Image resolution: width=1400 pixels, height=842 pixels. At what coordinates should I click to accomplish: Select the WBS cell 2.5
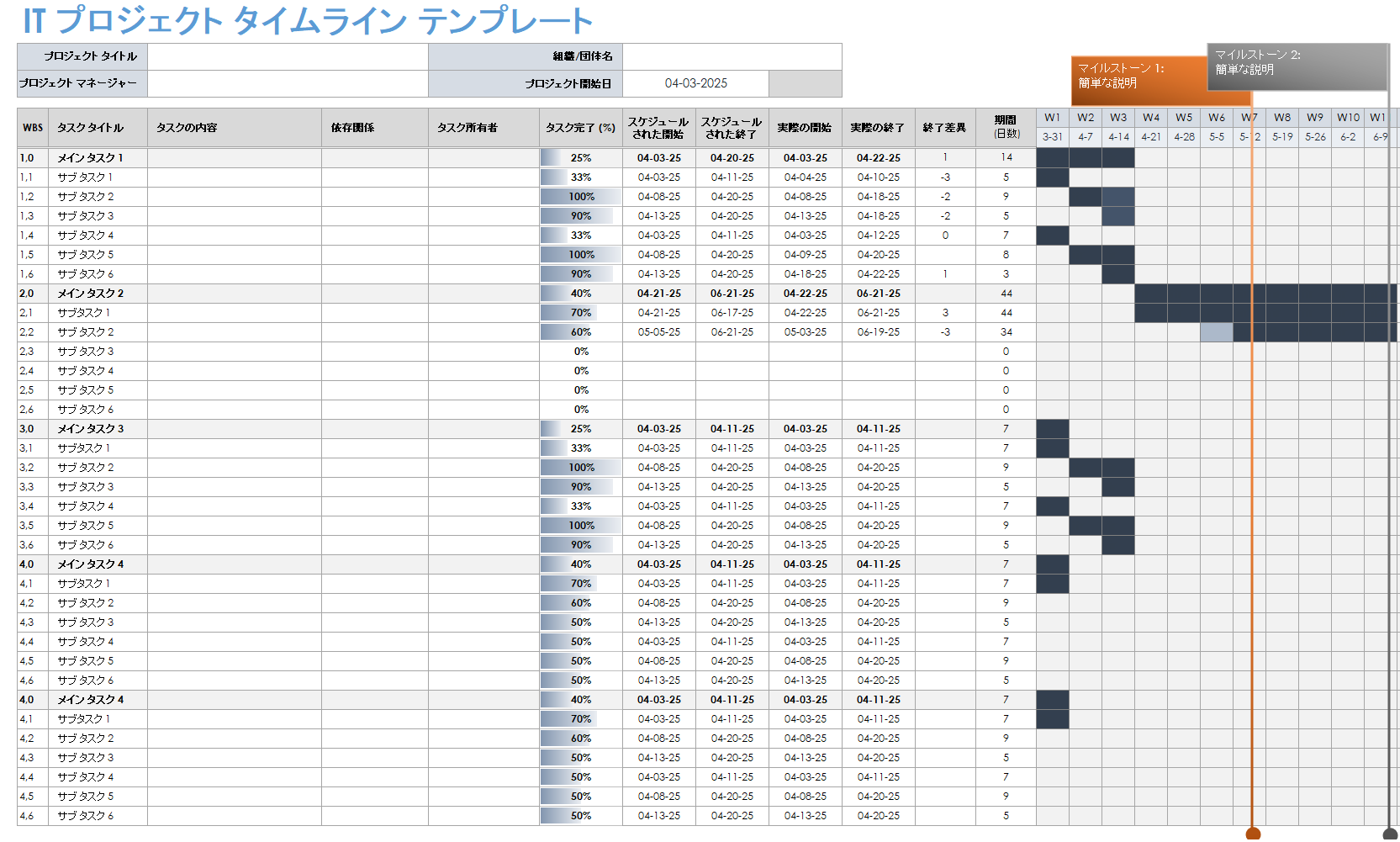click(x=33, y=389)
